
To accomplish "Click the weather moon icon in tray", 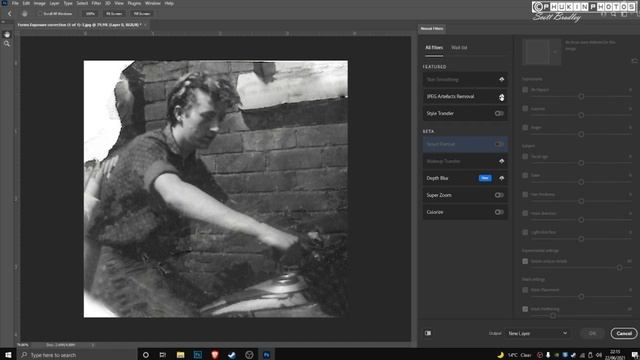I will pyautogui.click(x=500, y=355).
